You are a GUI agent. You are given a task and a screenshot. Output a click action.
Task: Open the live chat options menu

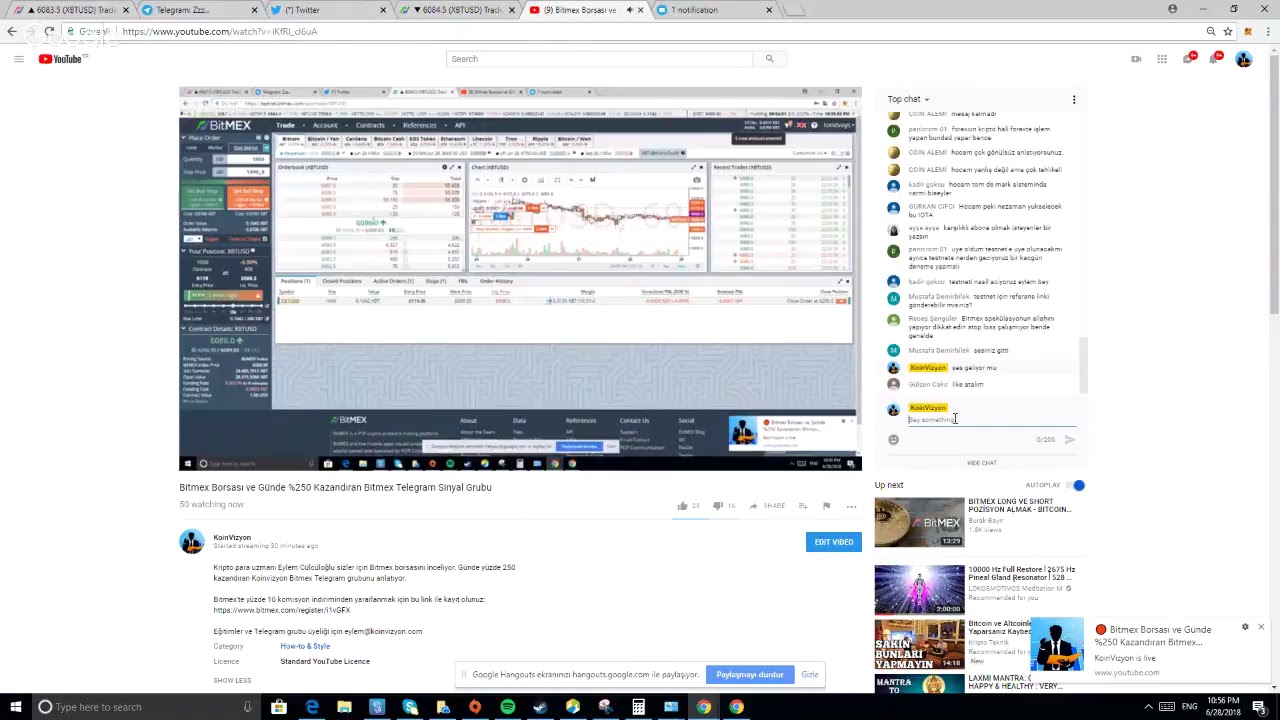[x=1074, y=99]
